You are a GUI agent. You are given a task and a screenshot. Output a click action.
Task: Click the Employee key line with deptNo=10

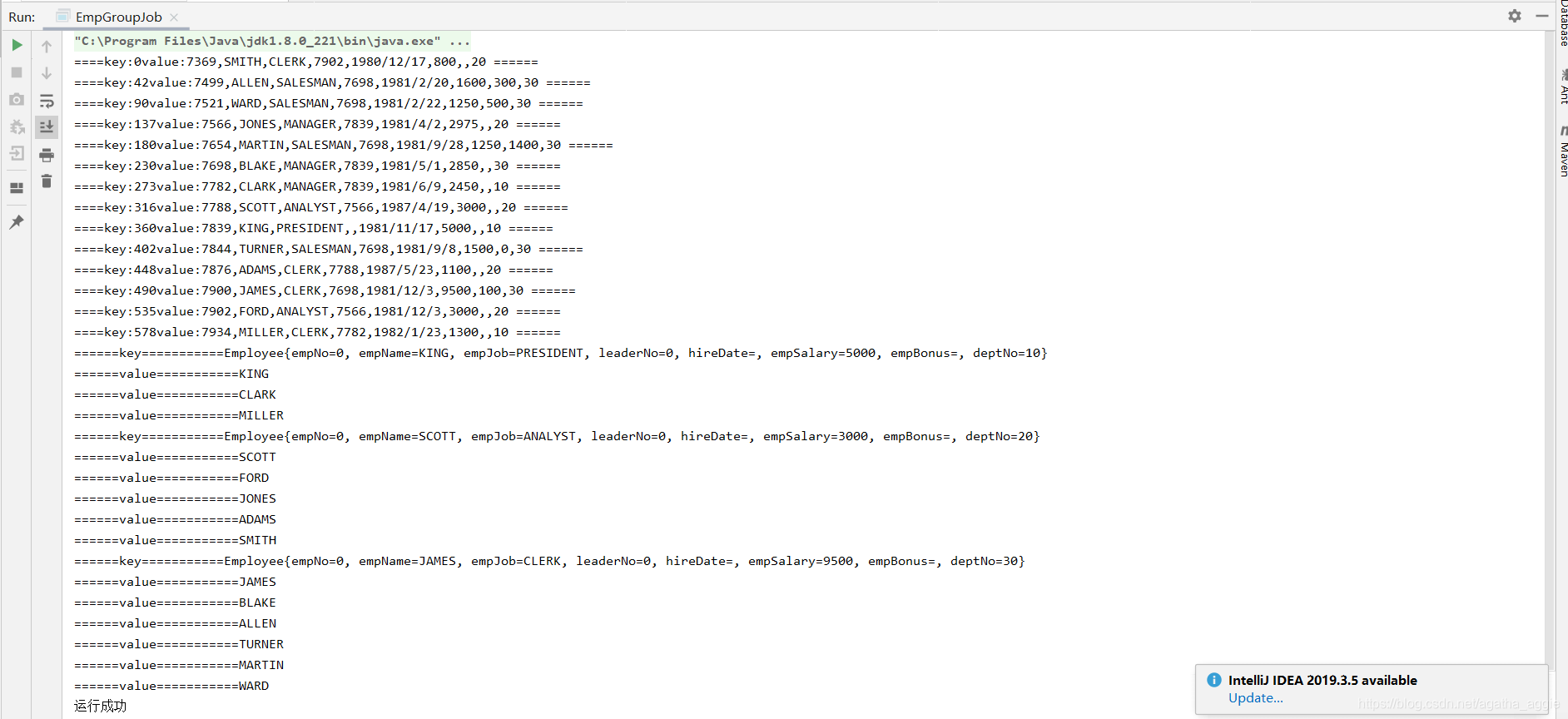[560, 353]
